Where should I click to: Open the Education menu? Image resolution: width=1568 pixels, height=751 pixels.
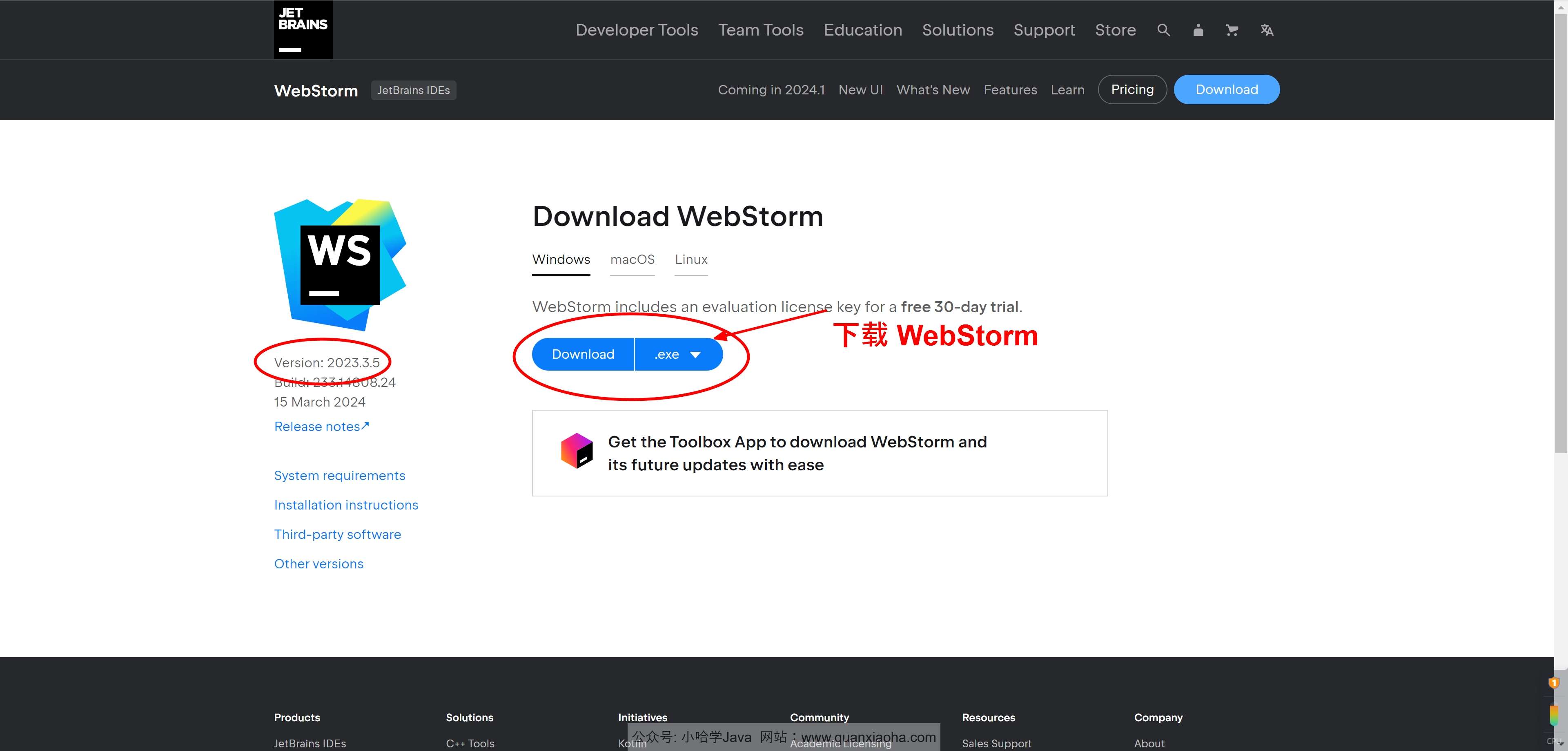[862, 30]
